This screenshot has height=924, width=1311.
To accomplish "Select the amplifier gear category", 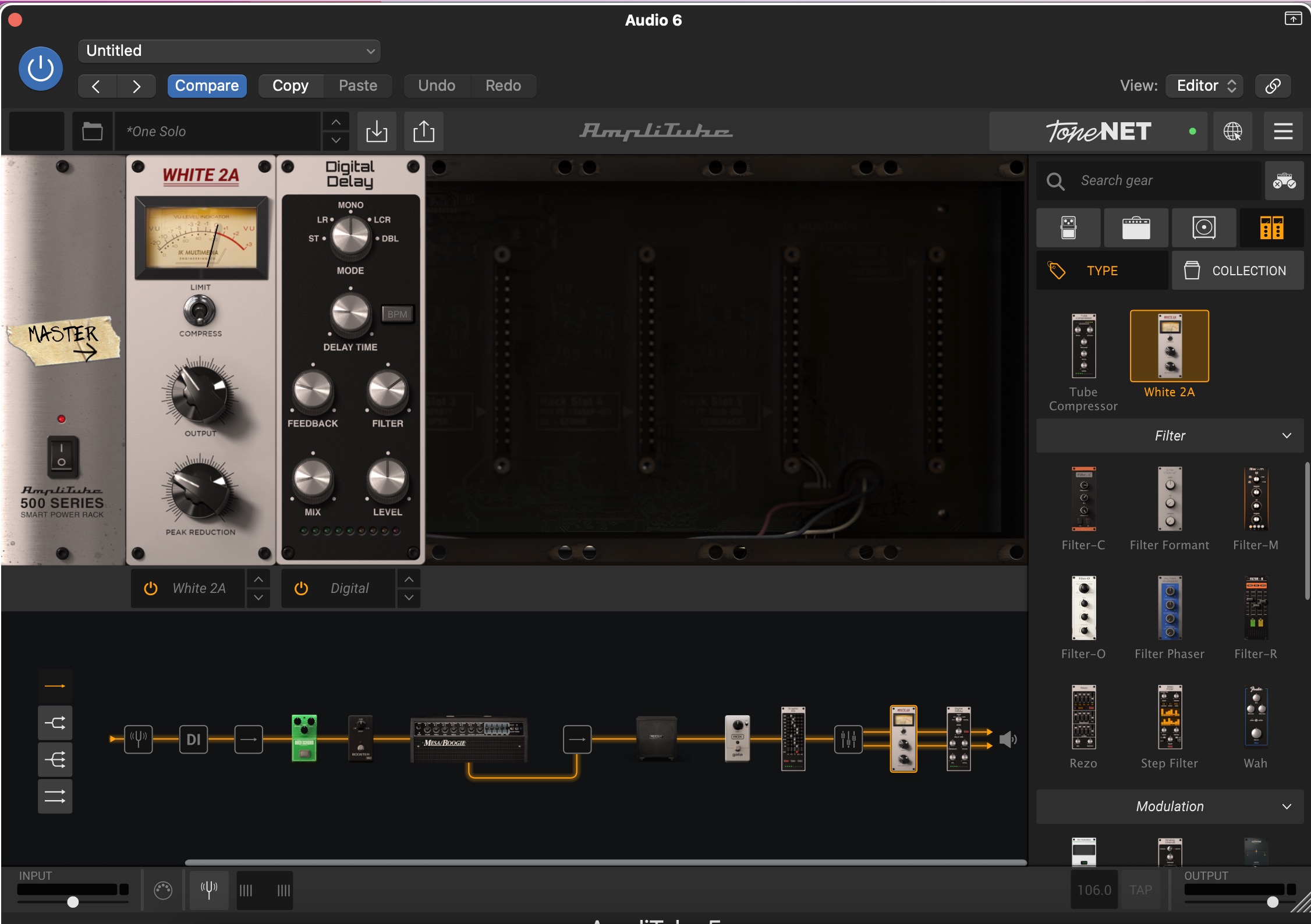I will tap(1136, 228).
